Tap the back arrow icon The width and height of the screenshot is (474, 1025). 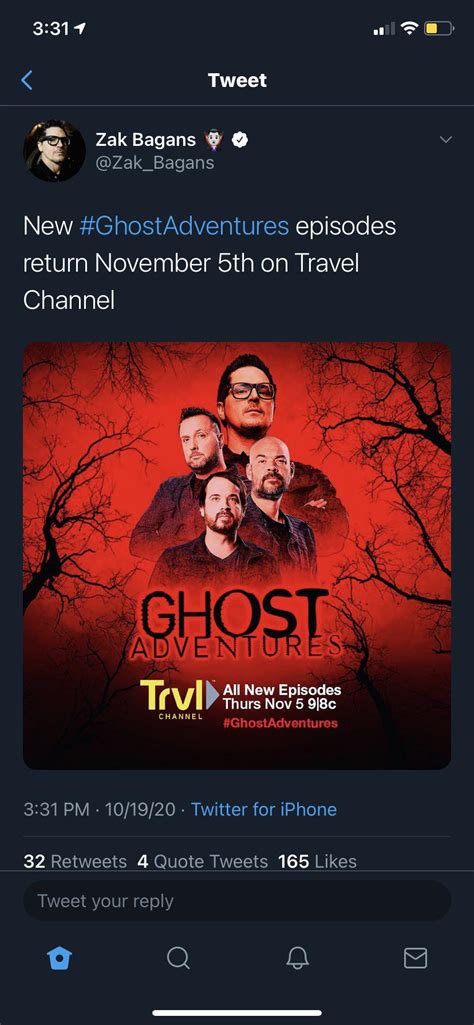[x=27, y=80]
